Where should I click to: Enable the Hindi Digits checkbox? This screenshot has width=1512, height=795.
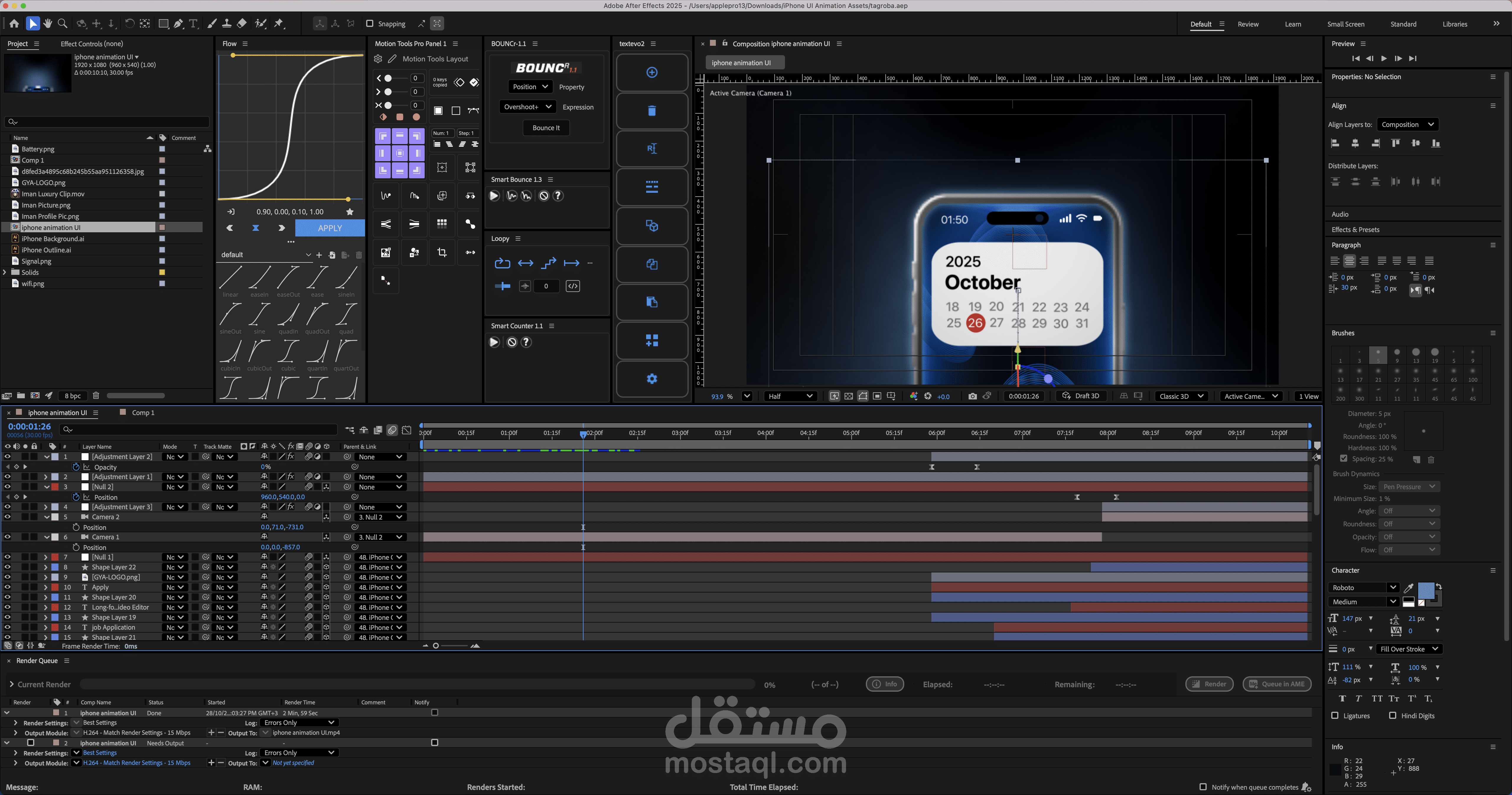pyautogui.click(x=1392, y=716)
